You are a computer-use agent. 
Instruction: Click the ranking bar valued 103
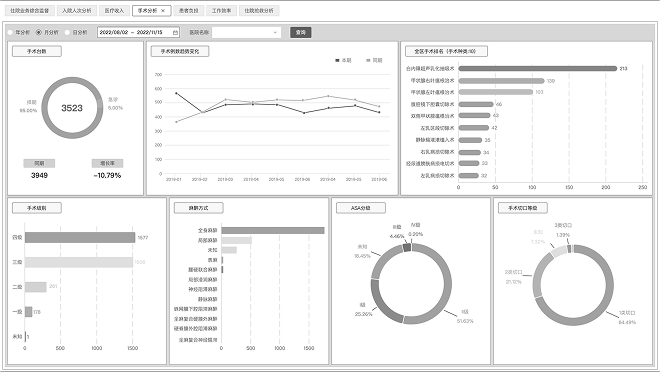(495, 92)
